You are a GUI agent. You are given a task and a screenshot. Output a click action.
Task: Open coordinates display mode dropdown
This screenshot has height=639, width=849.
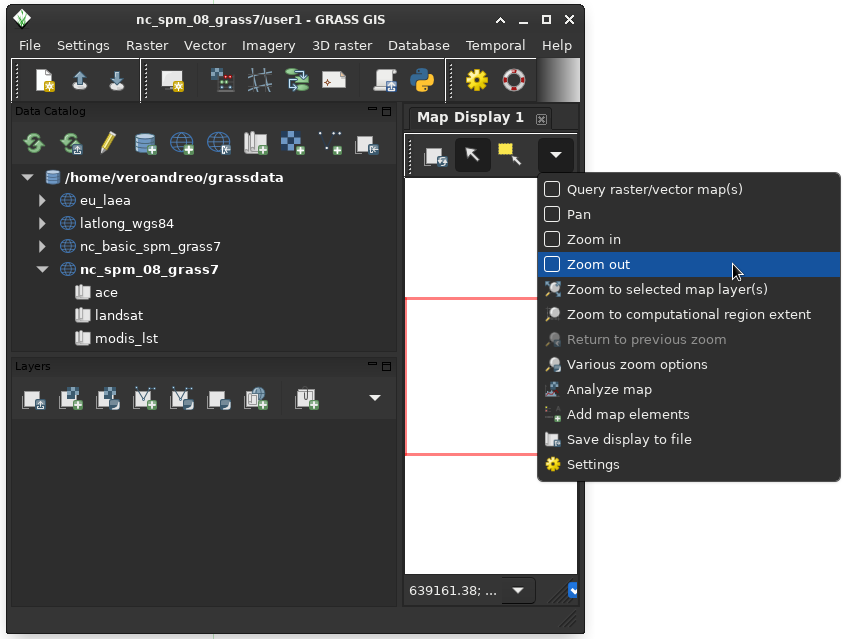point(518,590)
